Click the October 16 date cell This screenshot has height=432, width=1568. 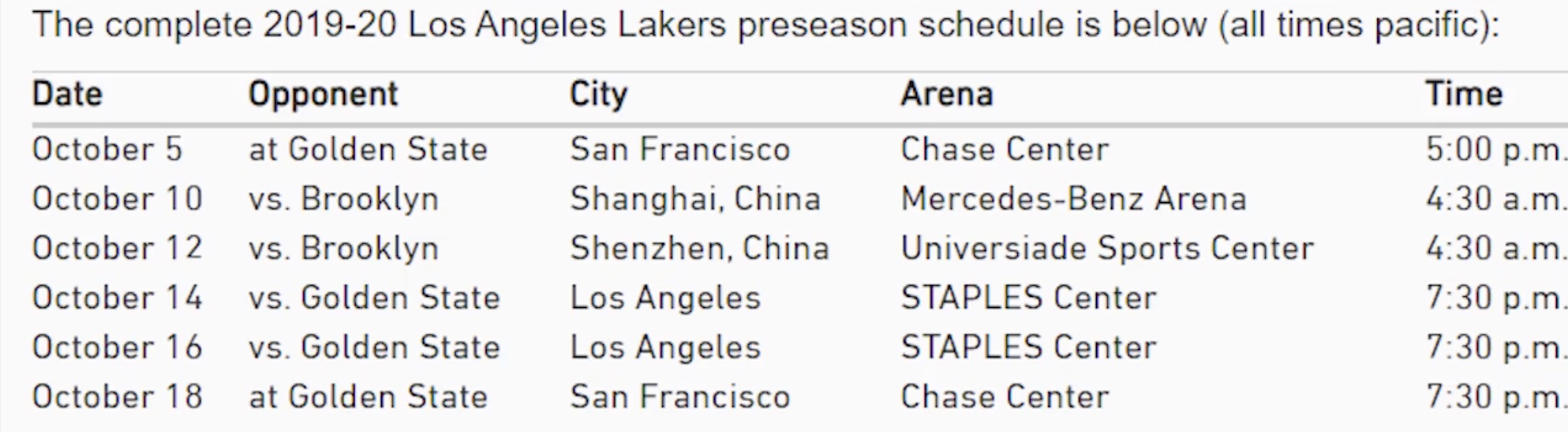point(118,347)
